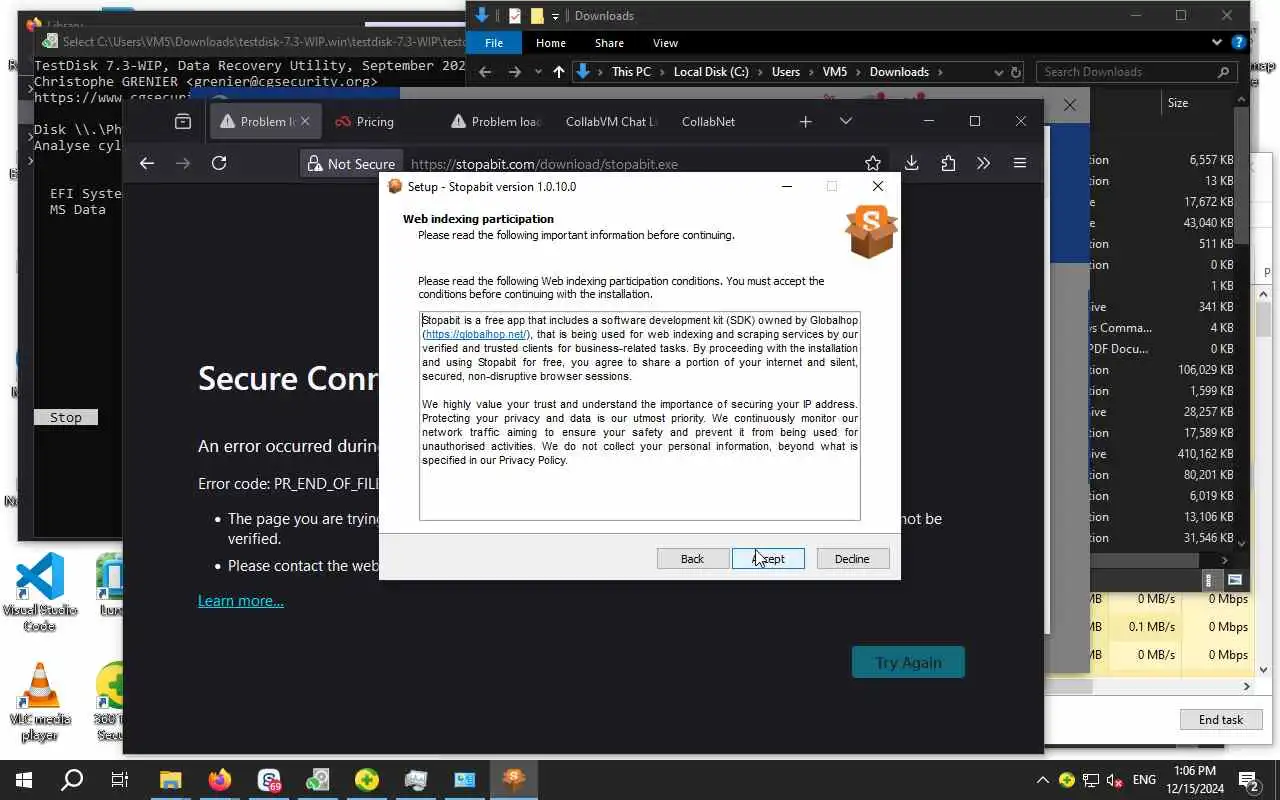Click Back in the Stopabit setup

(692, 559)
